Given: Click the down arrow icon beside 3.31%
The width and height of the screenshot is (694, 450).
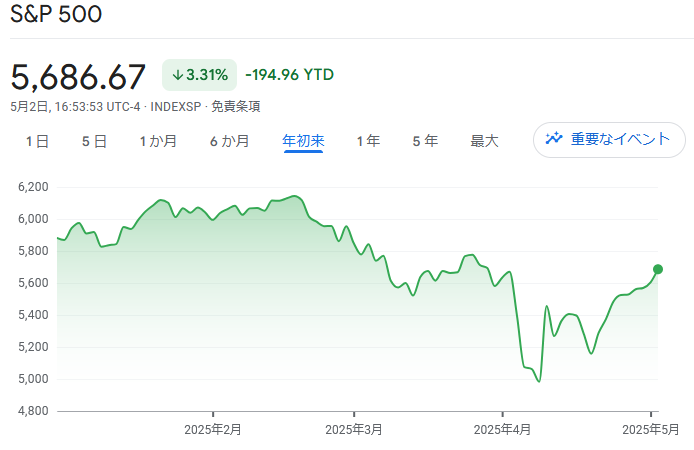Looking at the screenshot, I should tap(178, 74).
